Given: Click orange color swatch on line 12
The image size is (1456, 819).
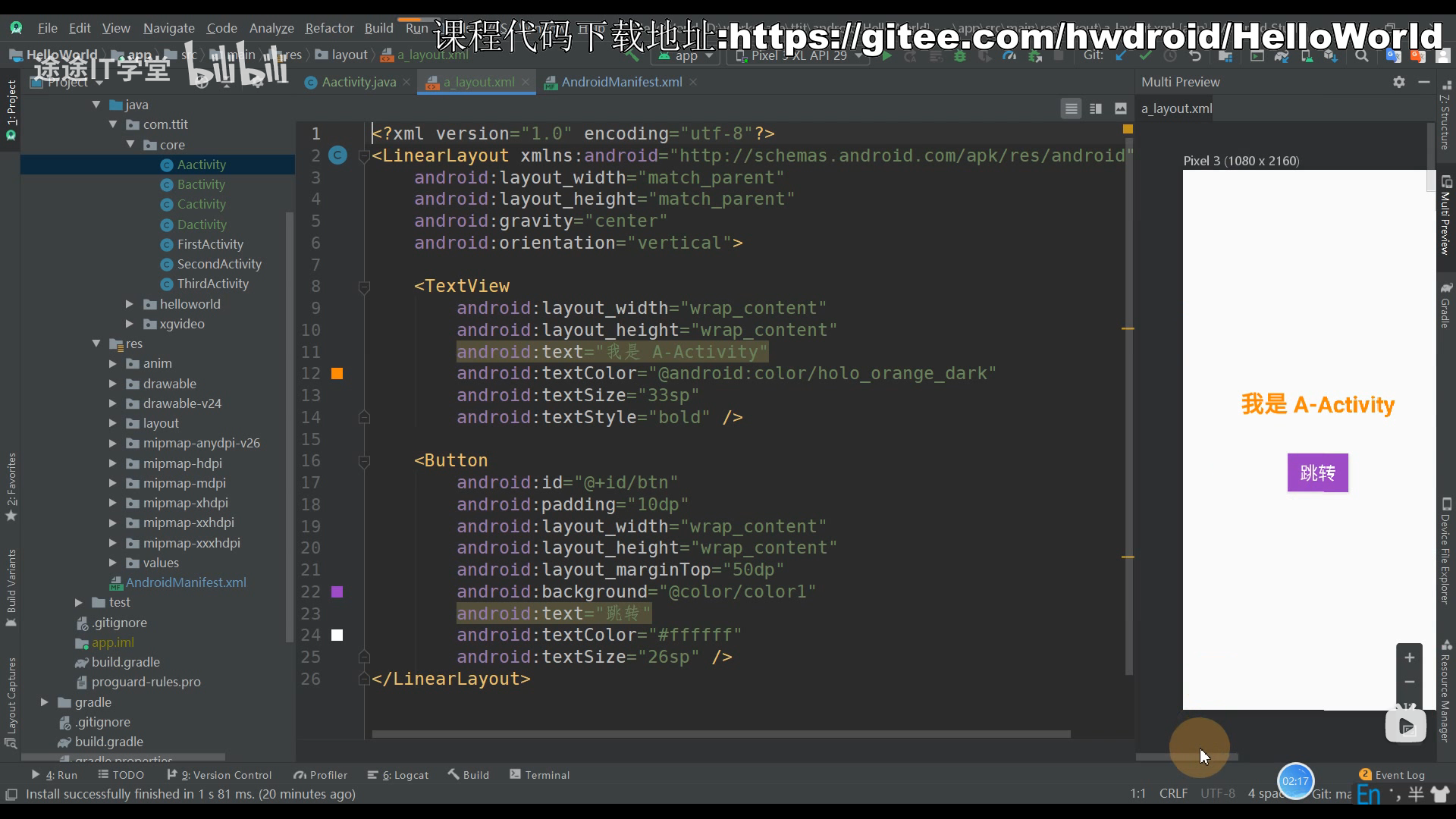Looking at the screenshot, I should click(x=337, y=373).
